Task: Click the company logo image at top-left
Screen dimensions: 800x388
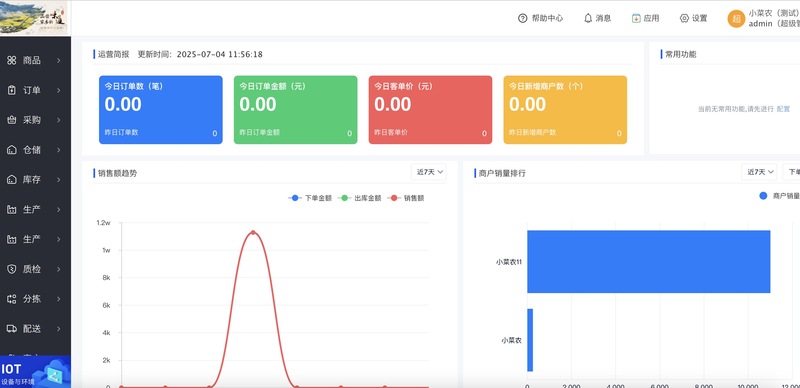Action: pyautogui.click(x=34, y=18)
